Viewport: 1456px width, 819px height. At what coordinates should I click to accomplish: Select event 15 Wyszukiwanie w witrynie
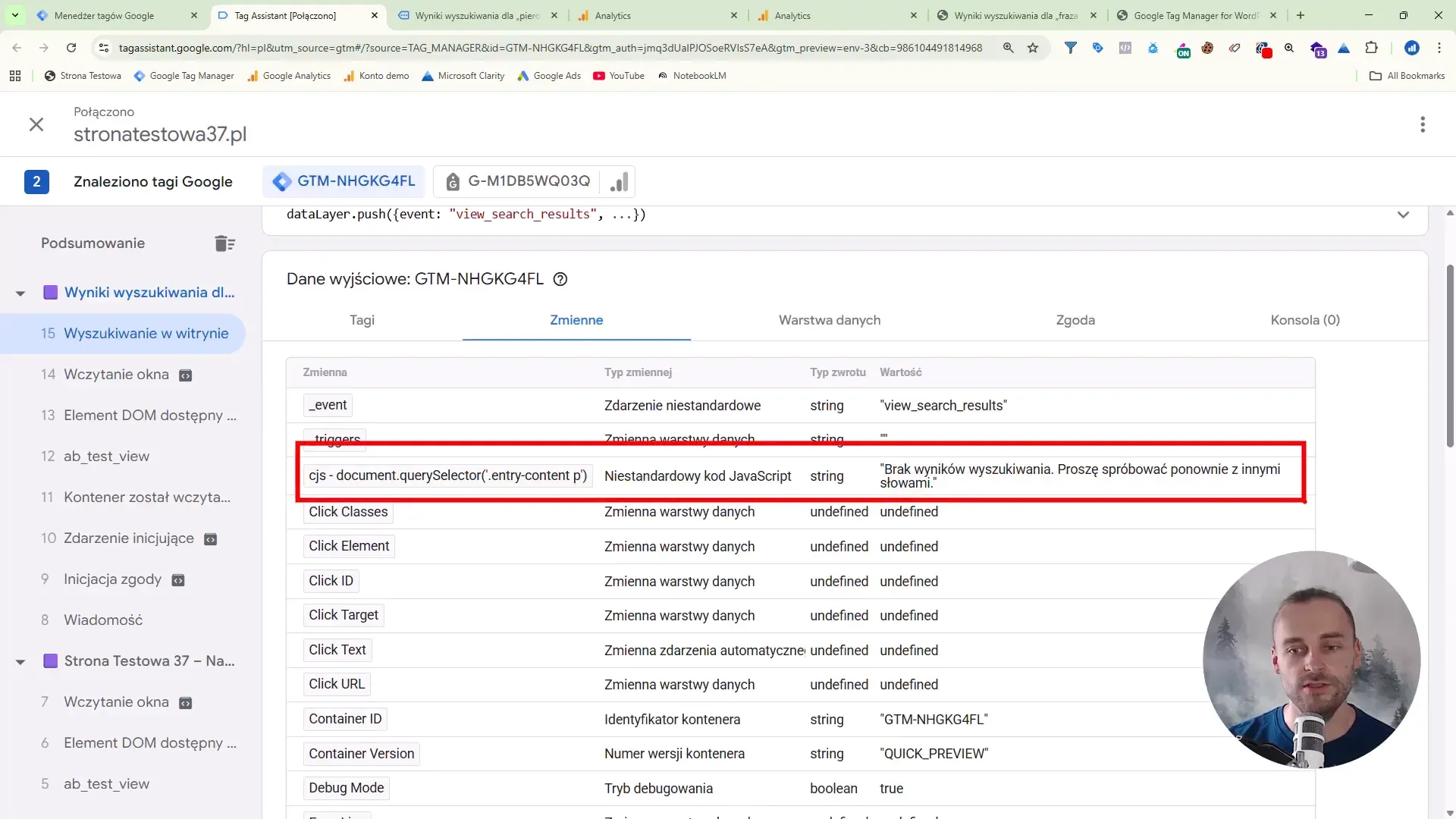pos(123,334)
